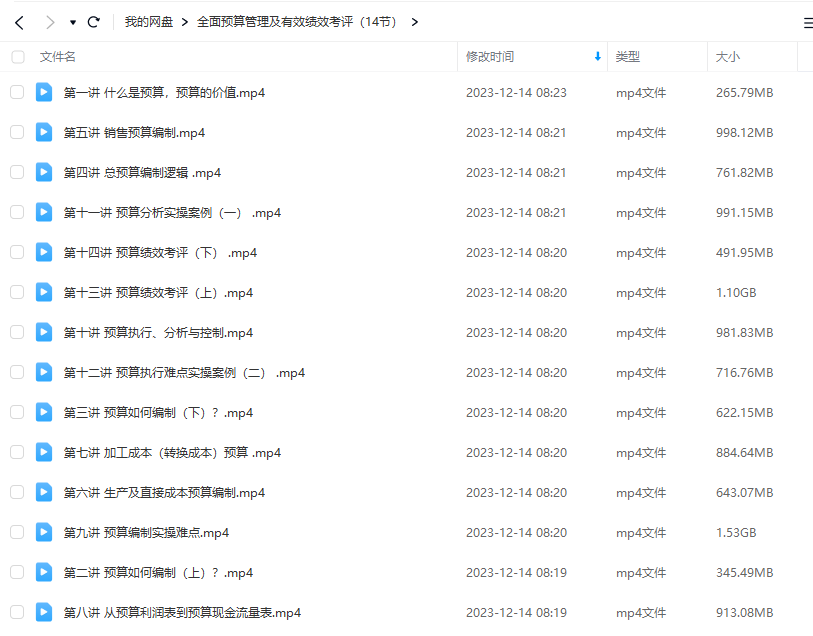
Task: Select file 第六讲 生产及直接成本预算编制.mp4
Action: pos(164,493)
